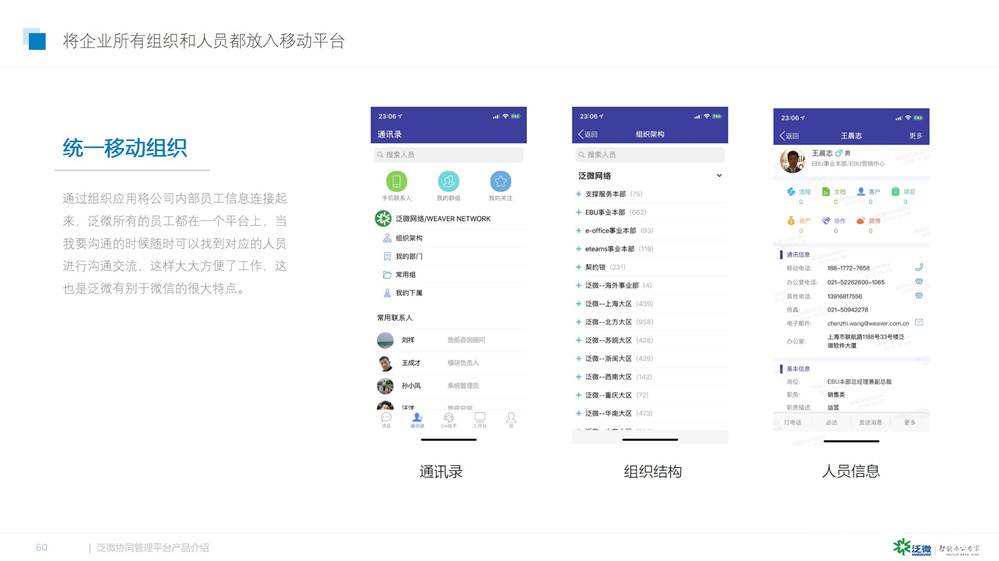The height and width of the screenshot is (561, 999).
Task: Send email via envelope icon
Action: click(x=919, y=323)
